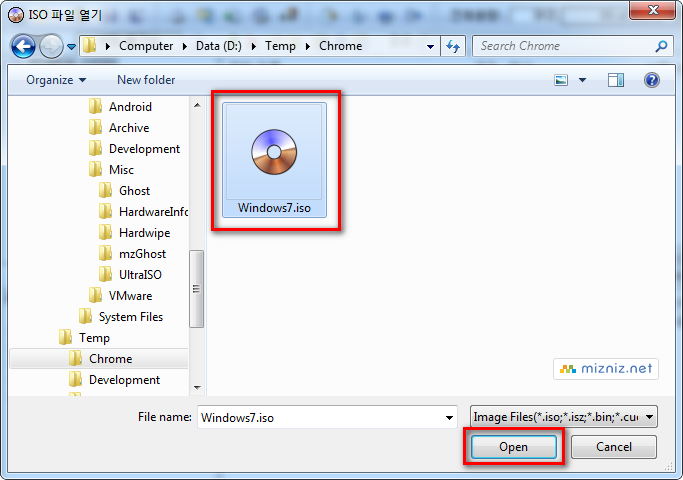Click the tree pane scroll down arrow

coord(197,387)
